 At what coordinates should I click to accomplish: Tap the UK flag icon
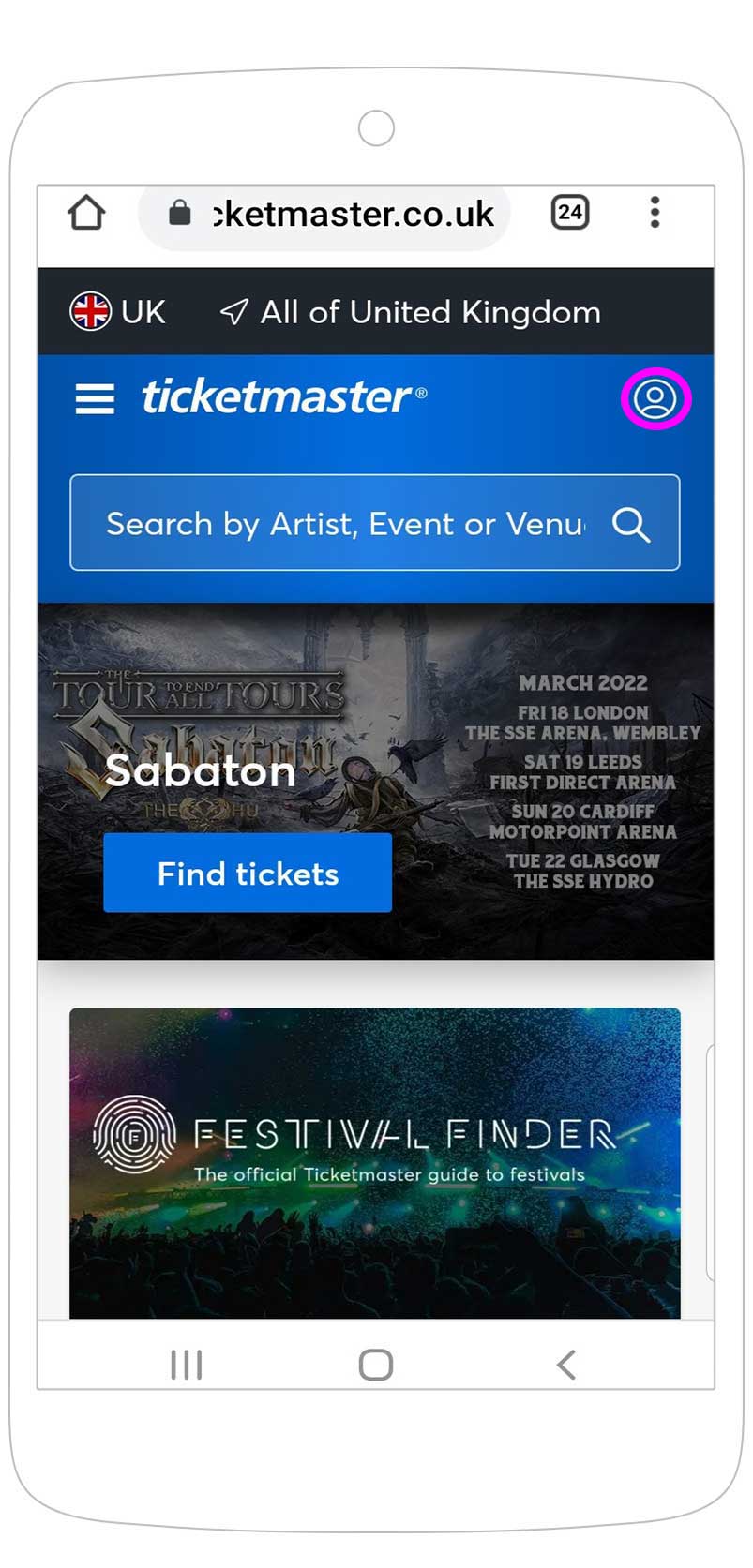pos(91,312)
